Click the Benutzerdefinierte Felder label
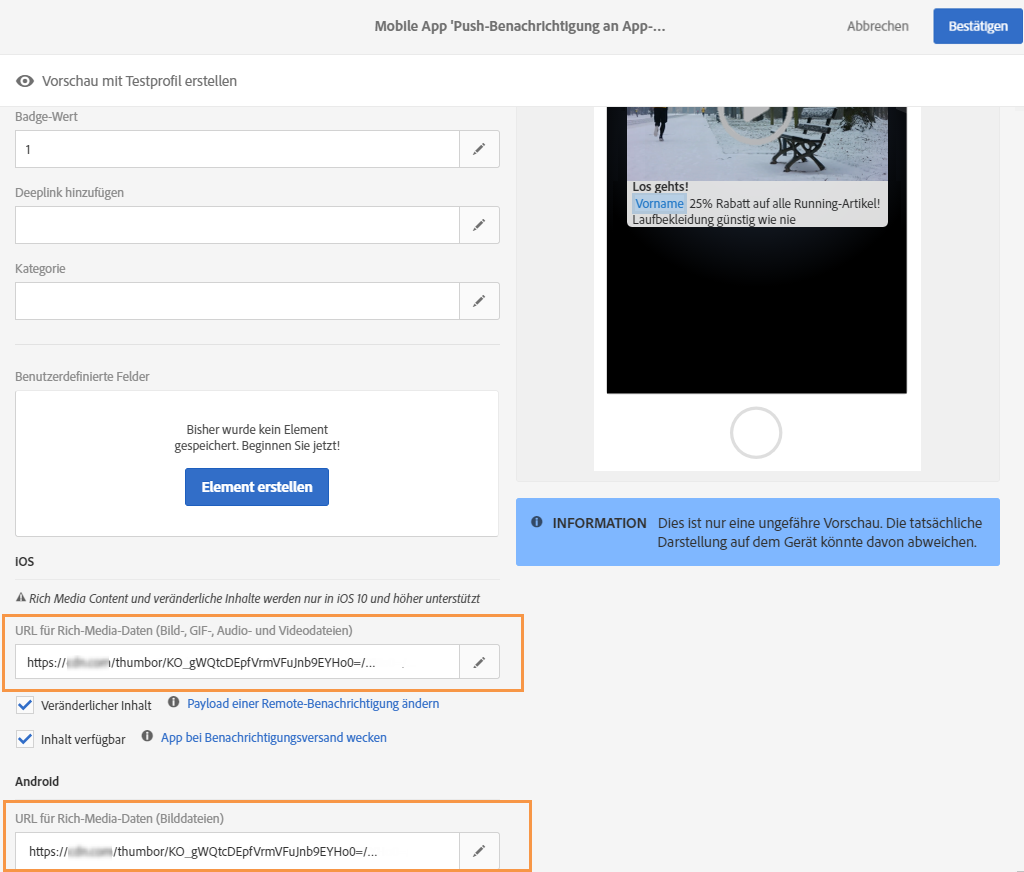 coord(82,377)
